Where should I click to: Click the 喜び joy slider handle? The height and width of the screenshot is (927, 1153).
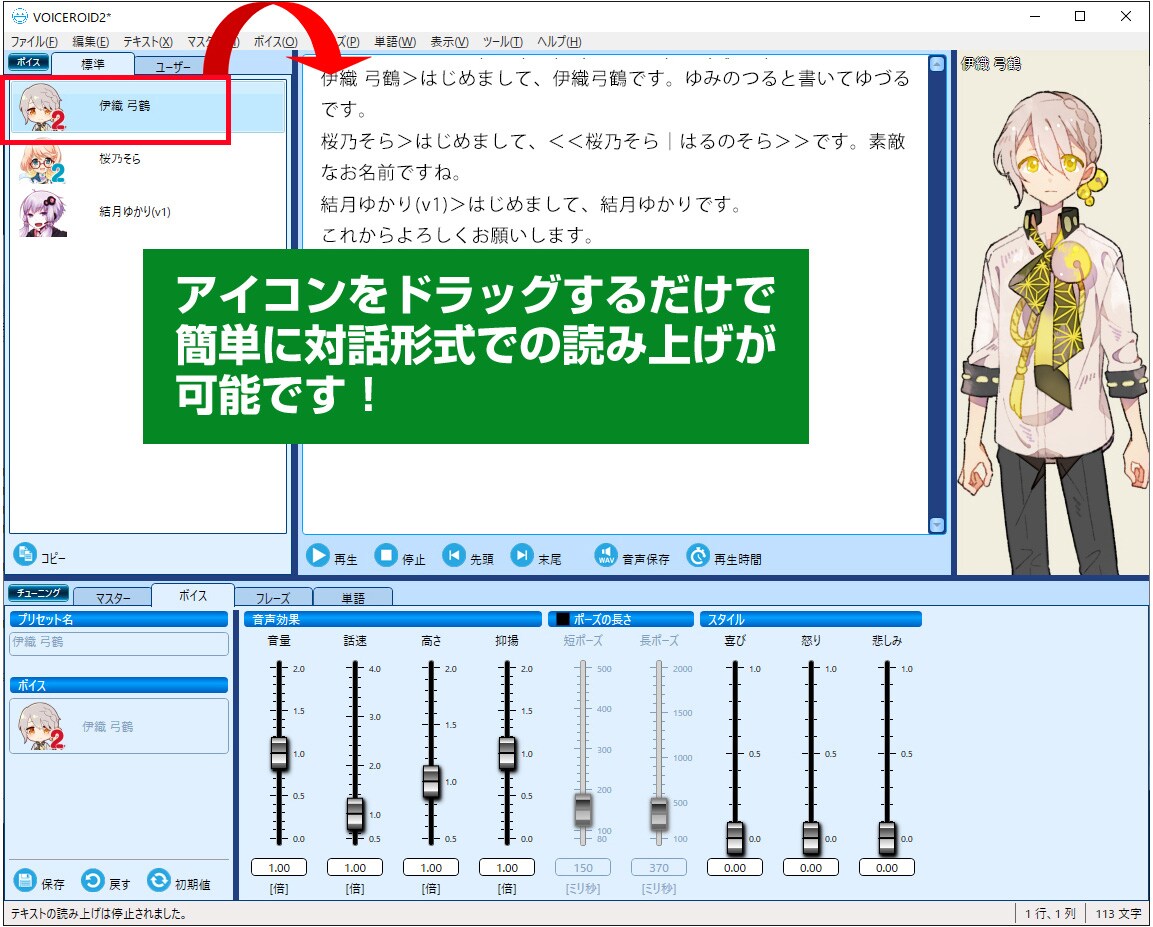coord(735,838)
